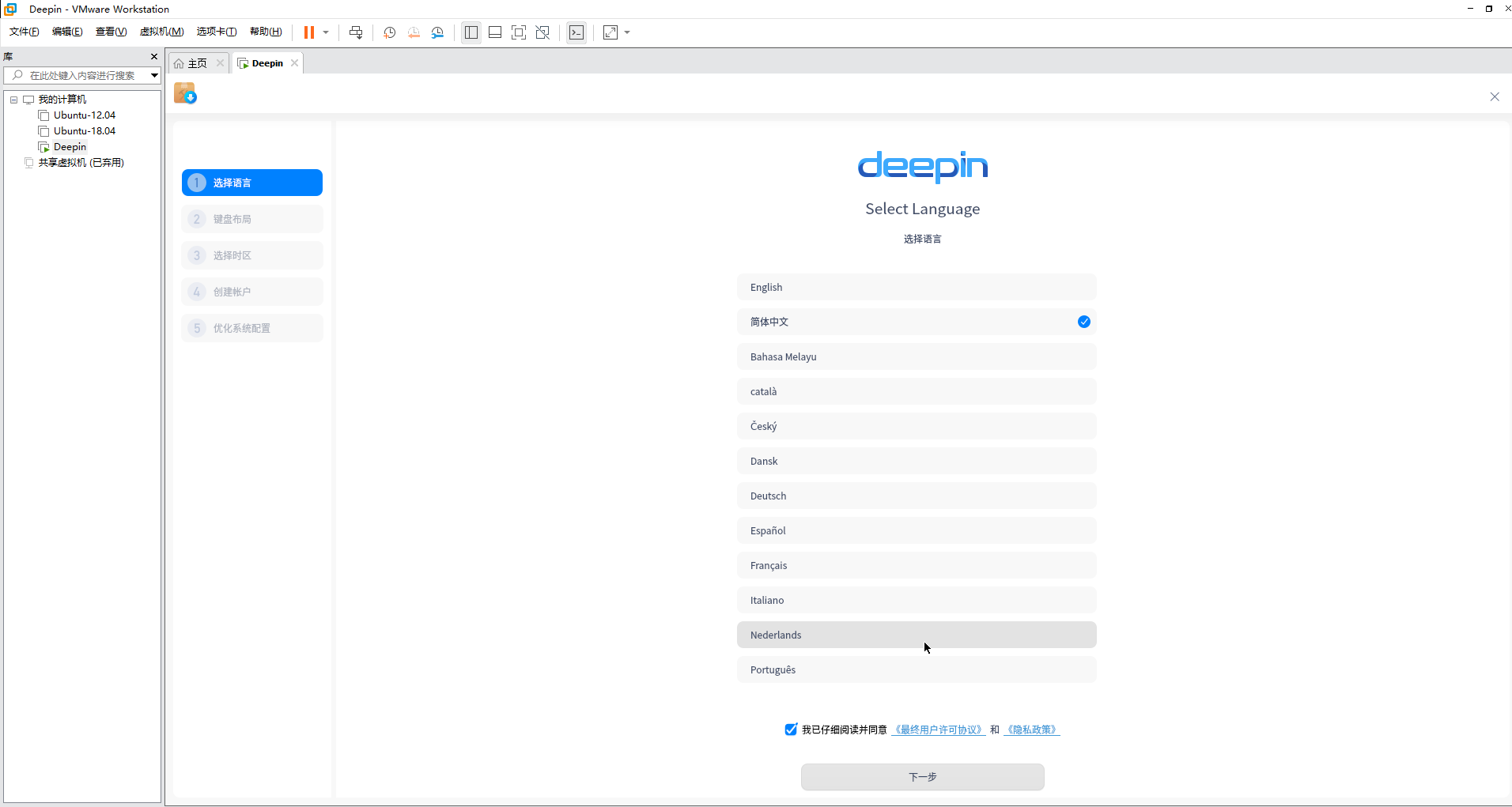Image resolution: width=1512 pixels, height=807 pixels.
Task: Open the 查看(V) menu
Action: click(111, 32)
